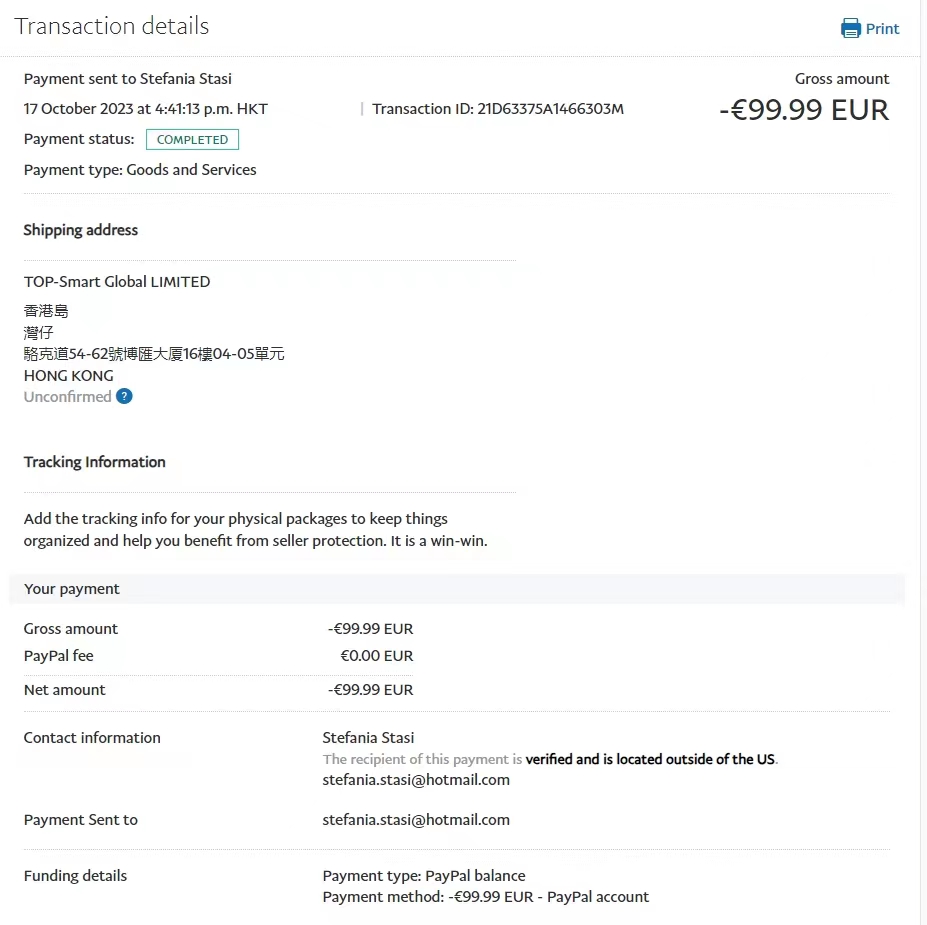Click the Tracking Information heading
The width and height of the screenshot is (927, 925).
coord(95,462)
